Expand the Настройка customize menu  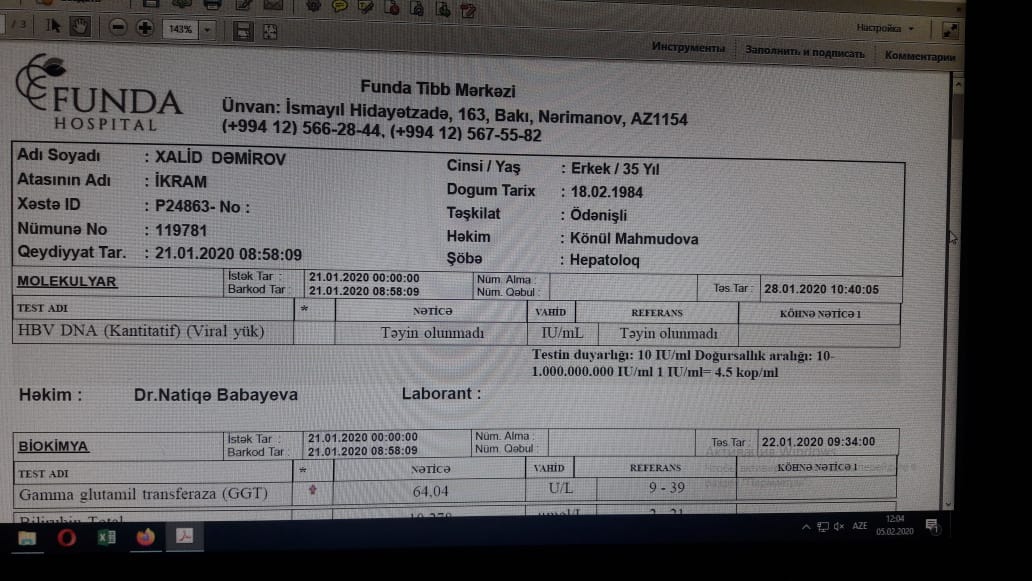[x=884, y=28]
